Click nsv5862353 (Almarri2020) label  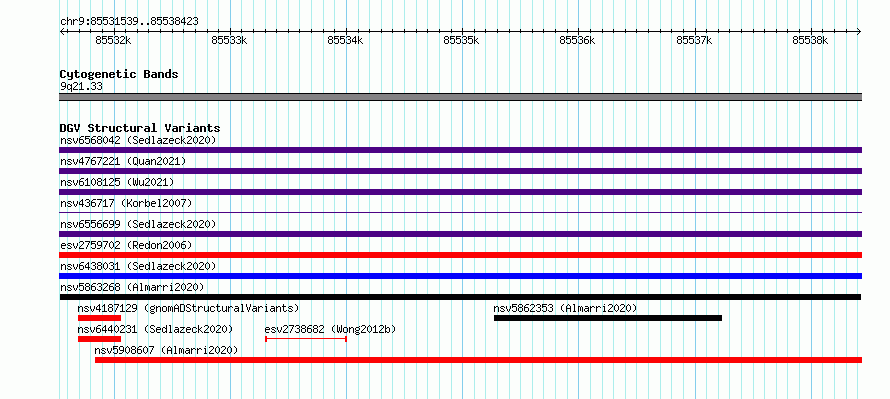coord(565,308)
